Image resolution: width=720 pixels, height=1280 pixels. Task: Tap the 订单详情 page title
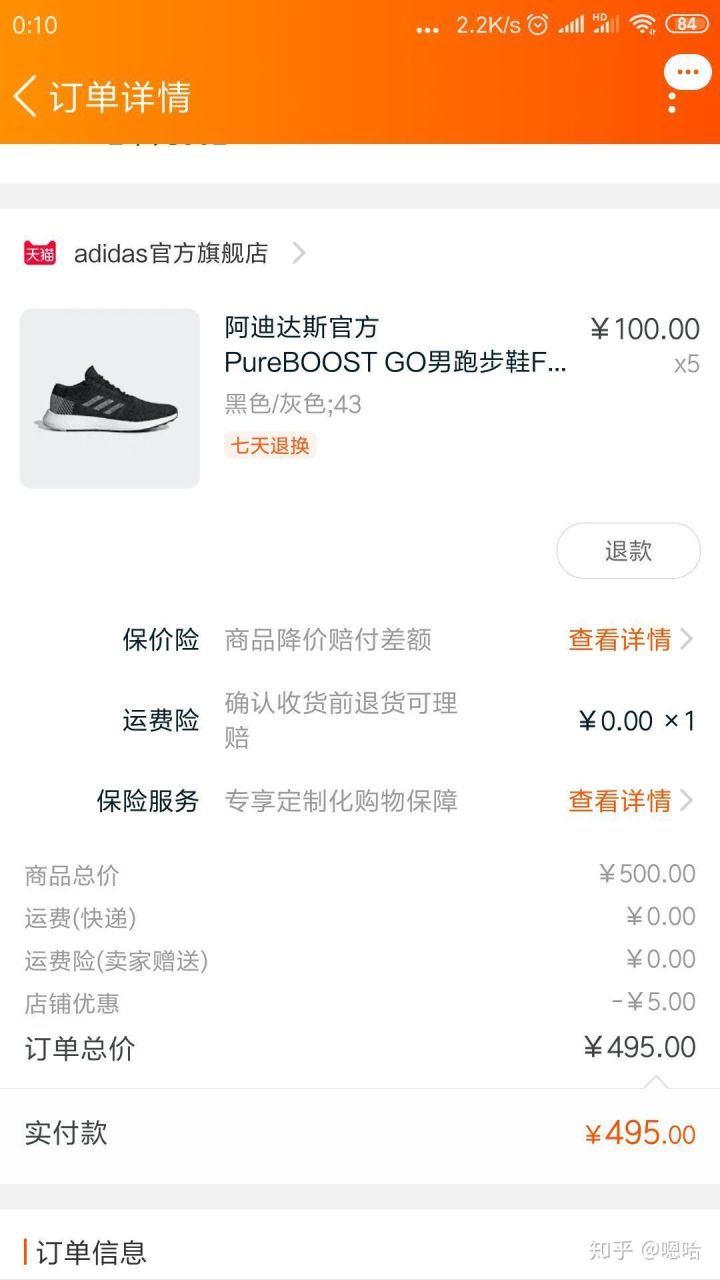click(120, 97)
